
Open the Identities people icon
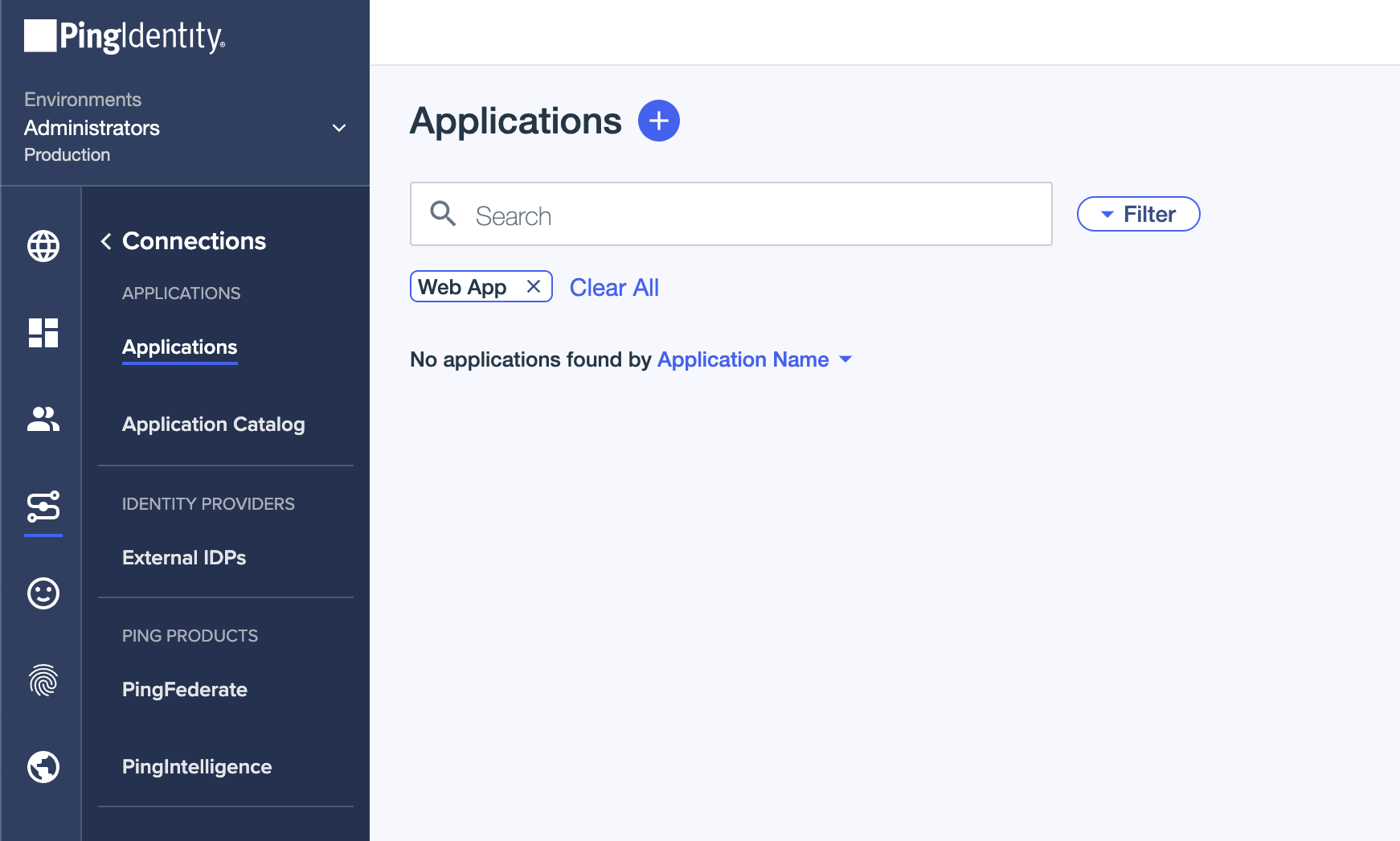(43, 419)
